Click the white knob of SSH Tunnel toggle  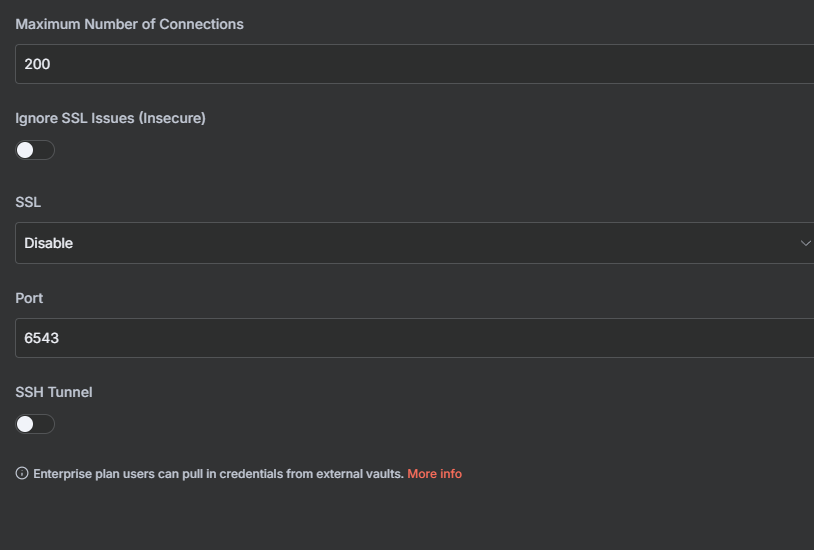(x=26, y=424)
